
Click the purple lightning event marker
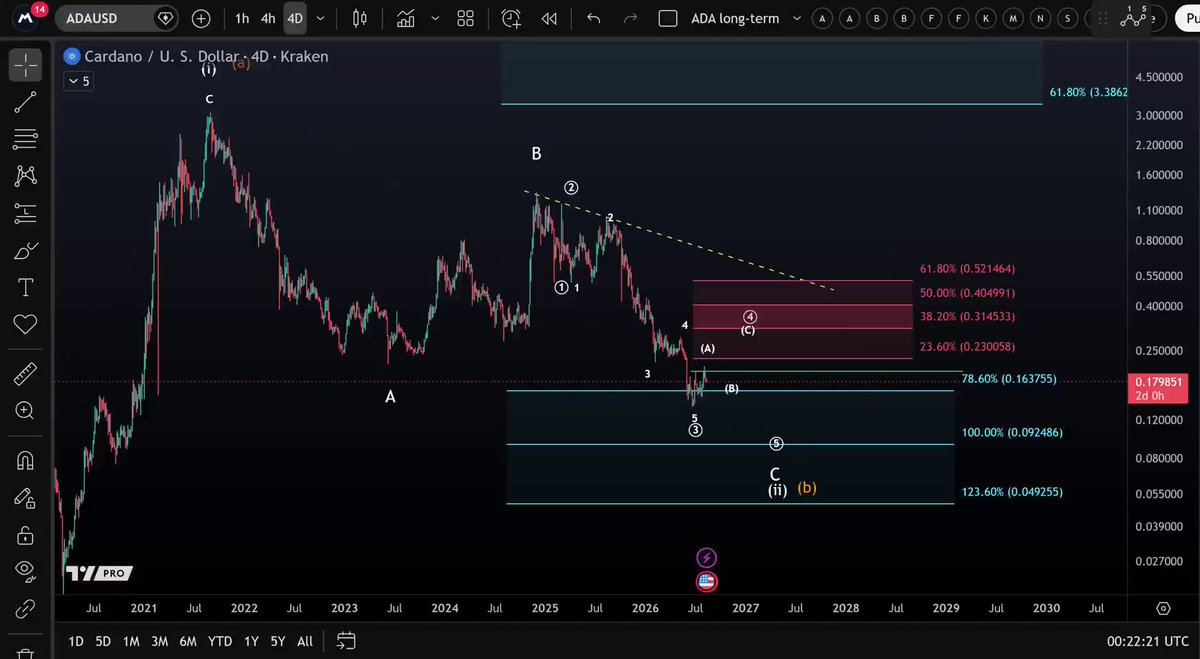click(x=707, y=558)
